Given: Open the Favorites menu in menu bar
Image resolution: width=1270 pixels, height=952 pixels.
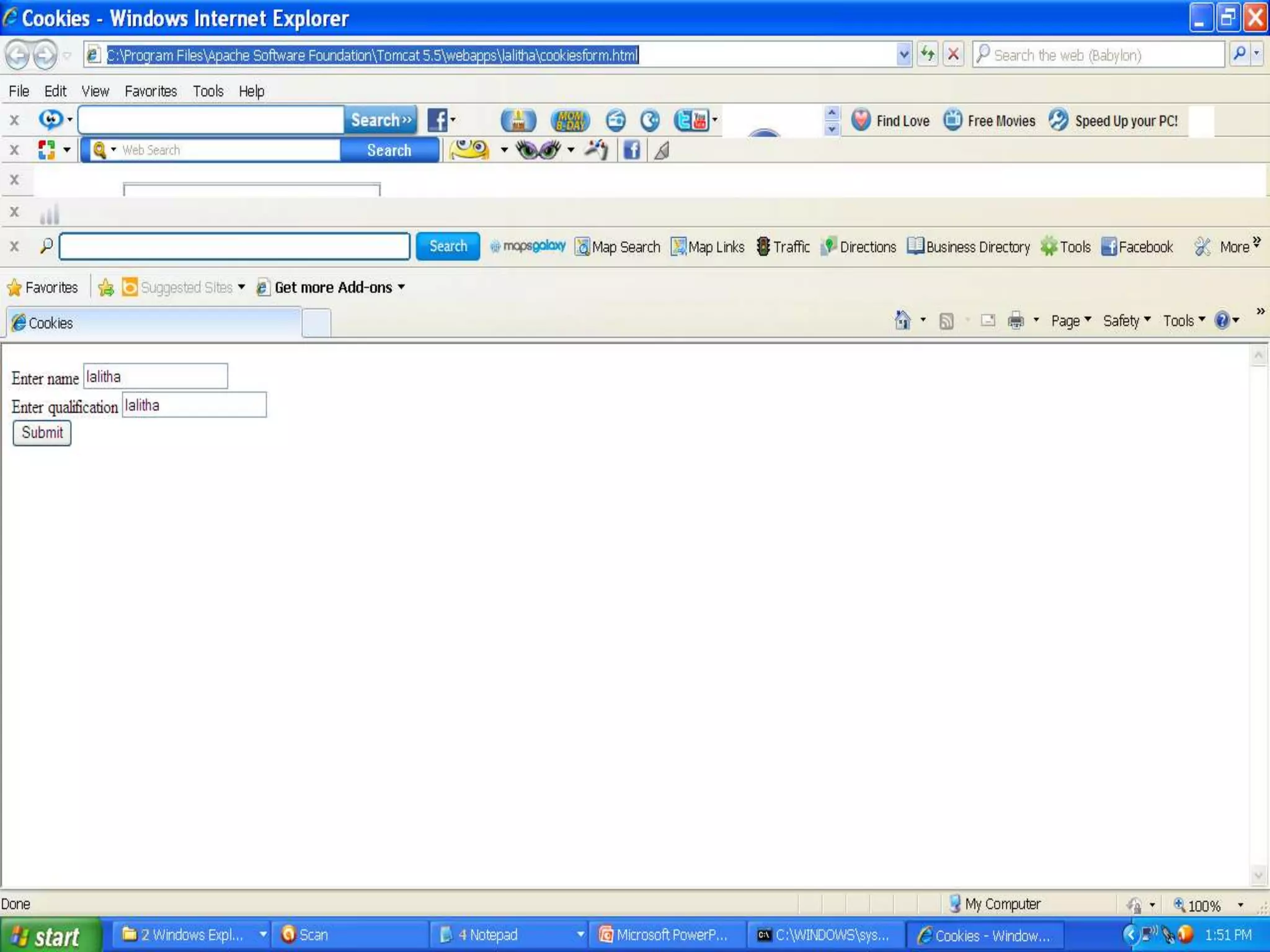Looking at the screenshot, I should pos(151,91).
